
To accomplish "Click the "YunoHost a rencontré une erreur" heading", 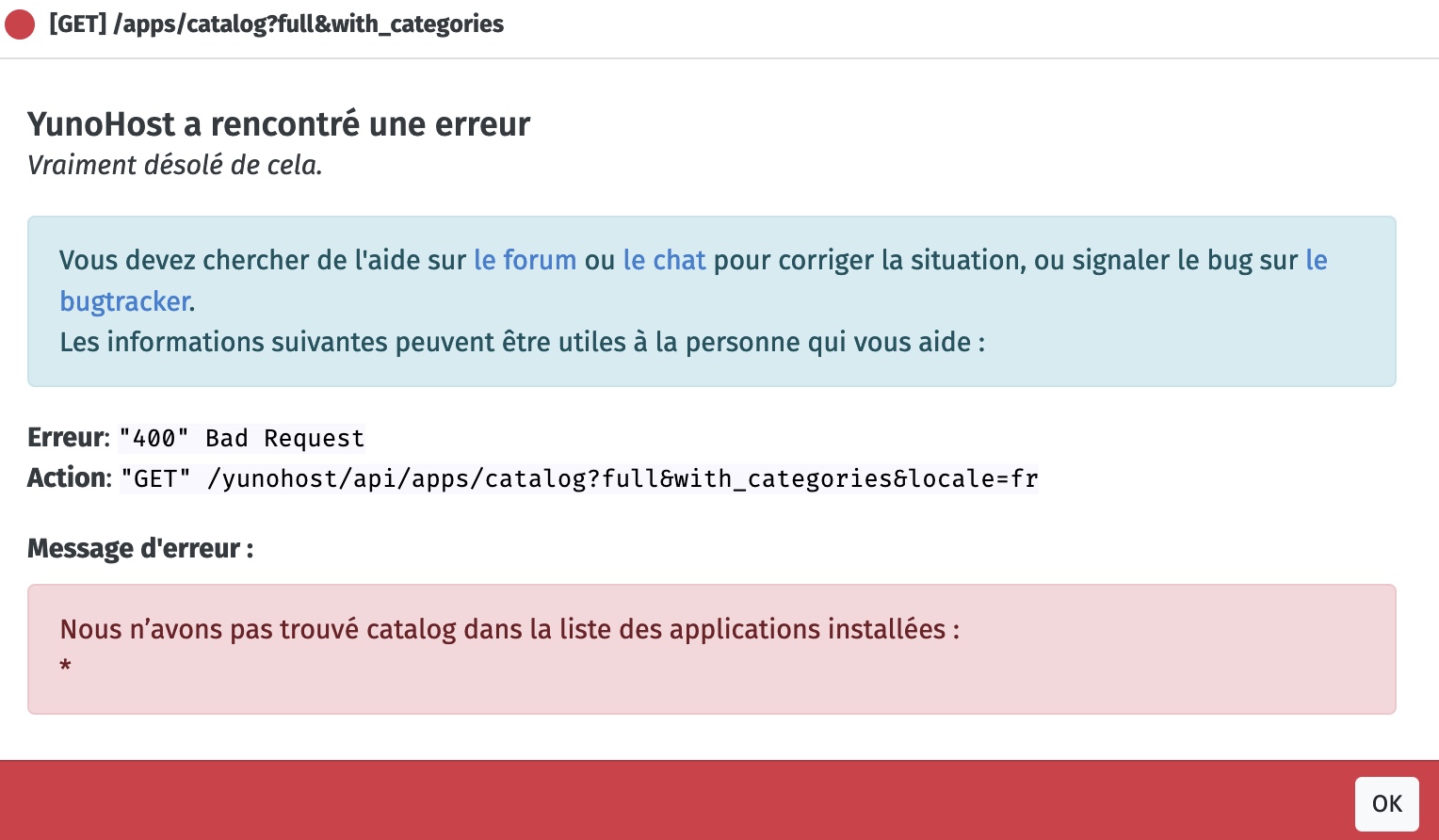I will [x=279, y=123].
